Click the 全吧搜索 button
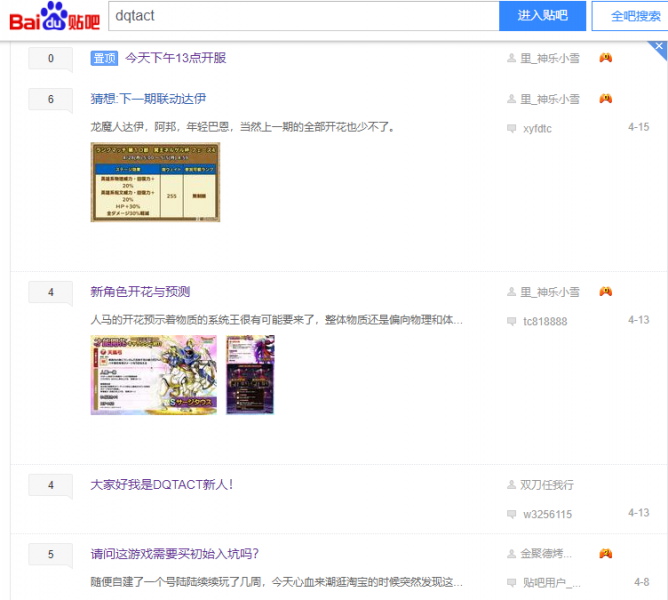Viewport: 668px width, 600px height. (x=632, y=16)
